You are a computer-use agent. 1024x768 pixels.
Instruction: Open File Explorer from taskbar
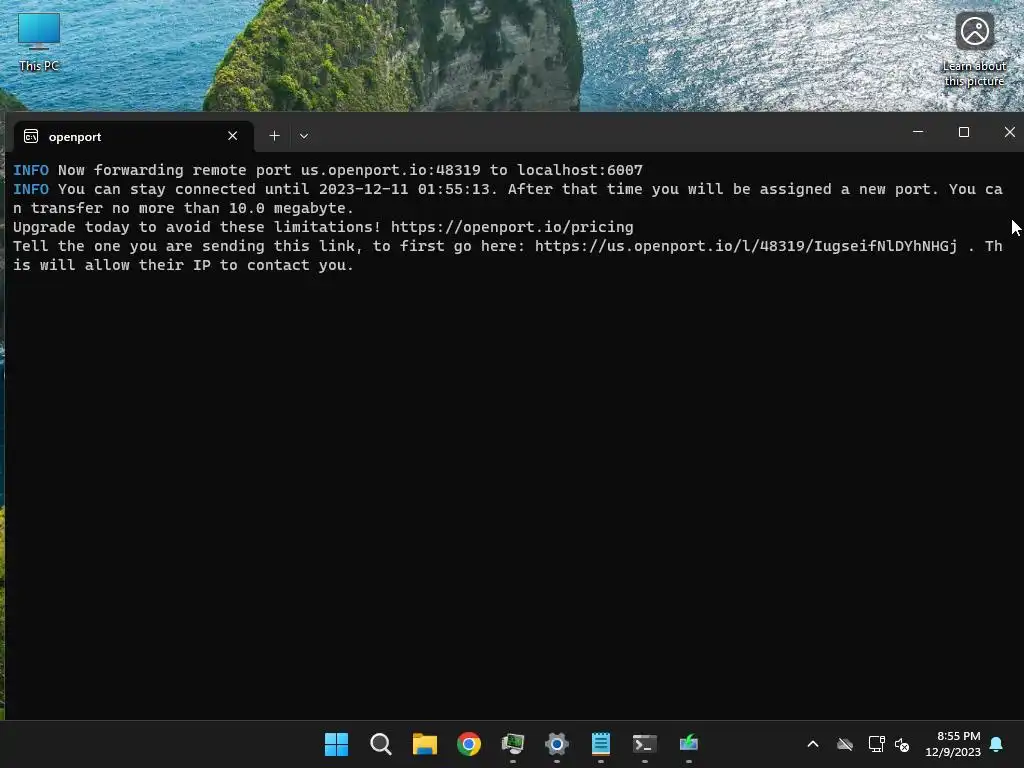tap(424, 744)
